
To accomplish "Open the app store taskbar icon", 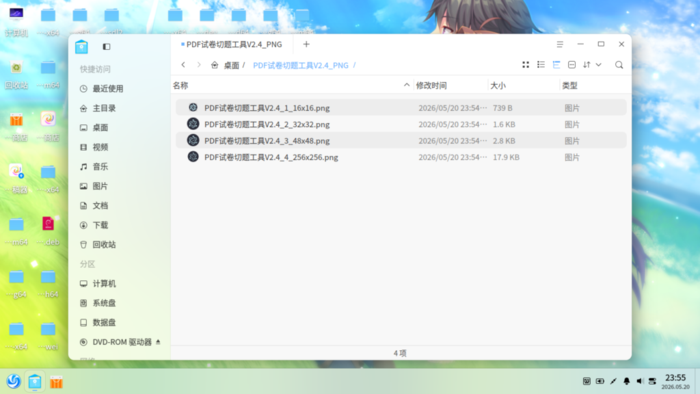I will point(56,382).
